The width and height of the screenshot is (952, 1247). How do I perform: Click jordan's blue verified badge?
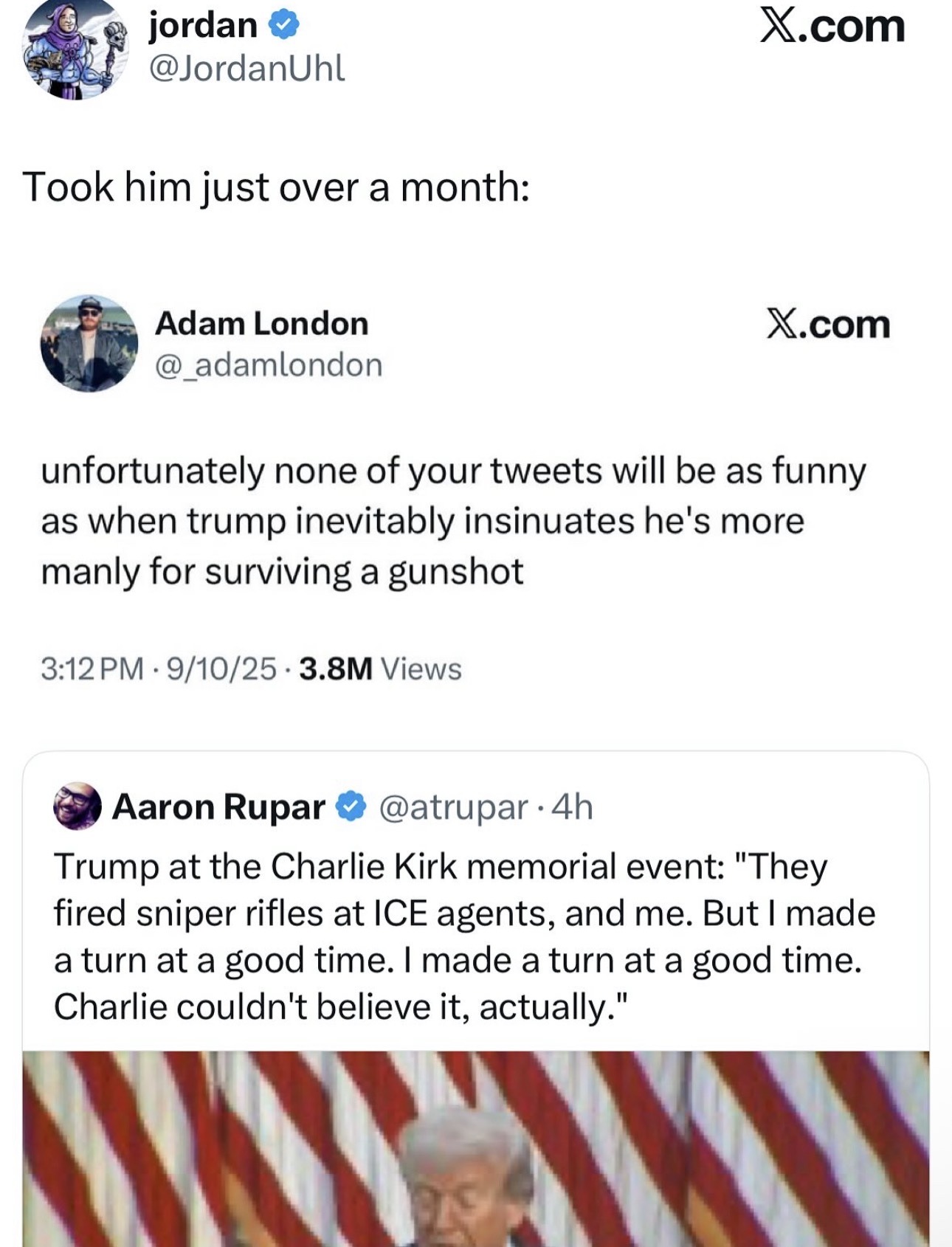tap(283, 27)
